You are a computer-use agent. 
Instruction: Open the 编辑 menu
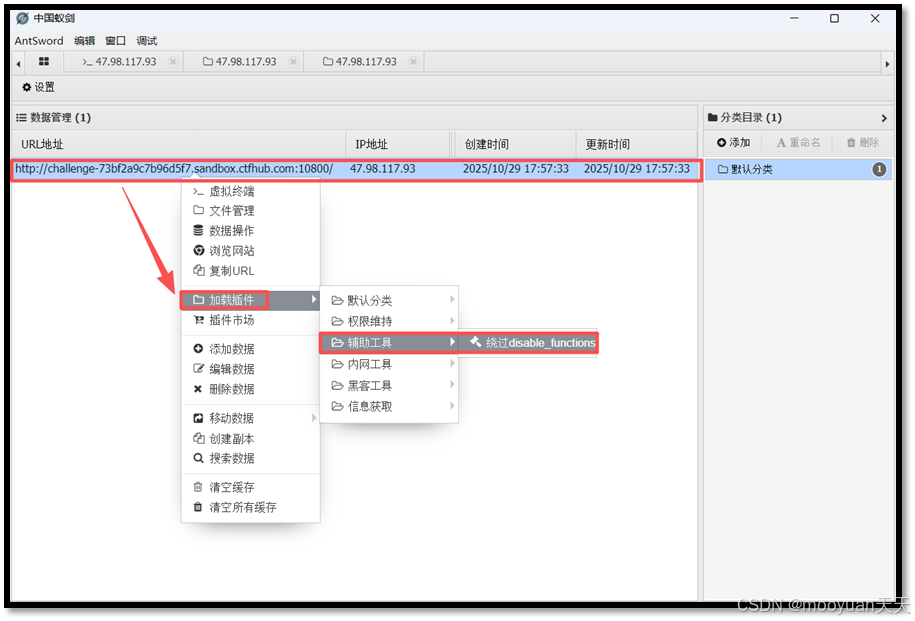pyautogui.click(x=85, y=41)
